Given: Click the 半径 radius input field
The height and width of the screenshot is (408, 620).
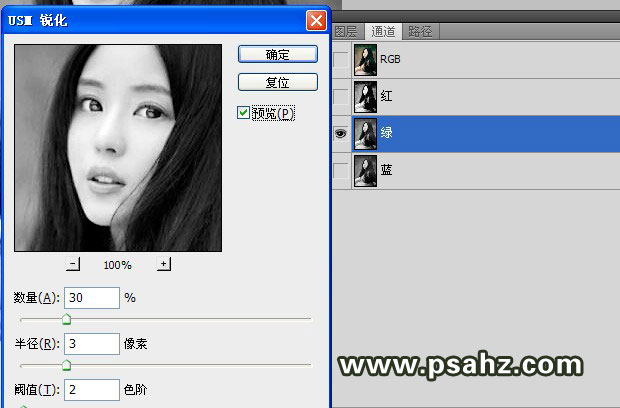Looking at the screenshot, I should [91, 343].
